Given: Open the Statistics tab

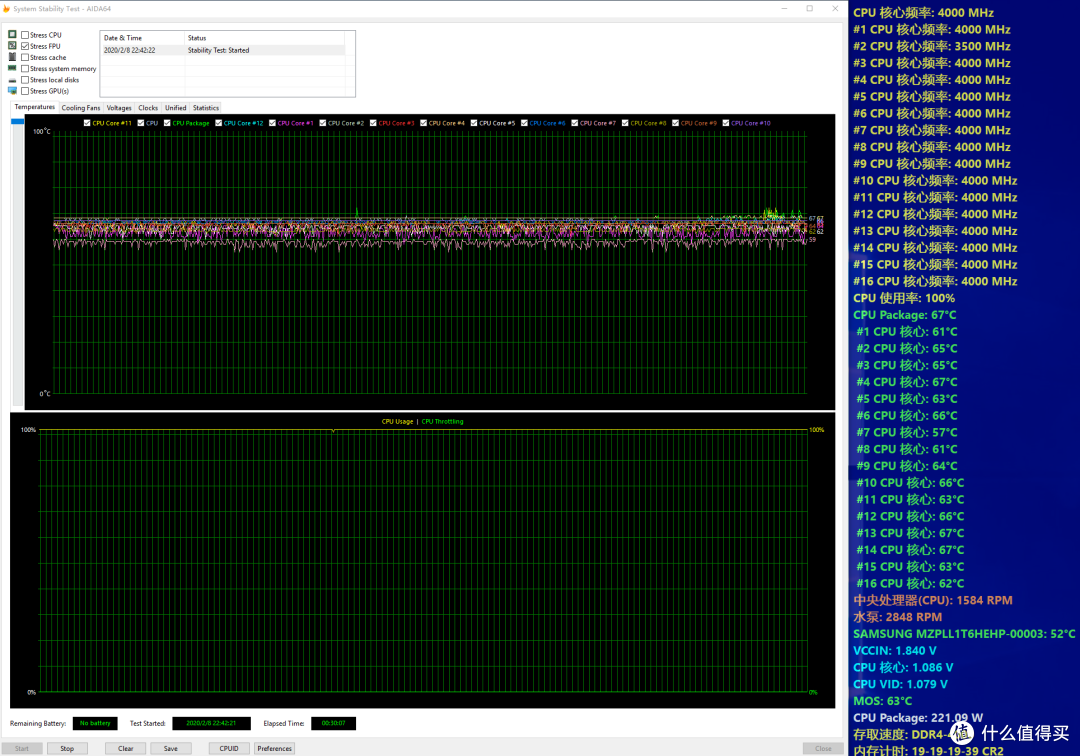Looking at the screenshot, I should click(x=206, y=108).
